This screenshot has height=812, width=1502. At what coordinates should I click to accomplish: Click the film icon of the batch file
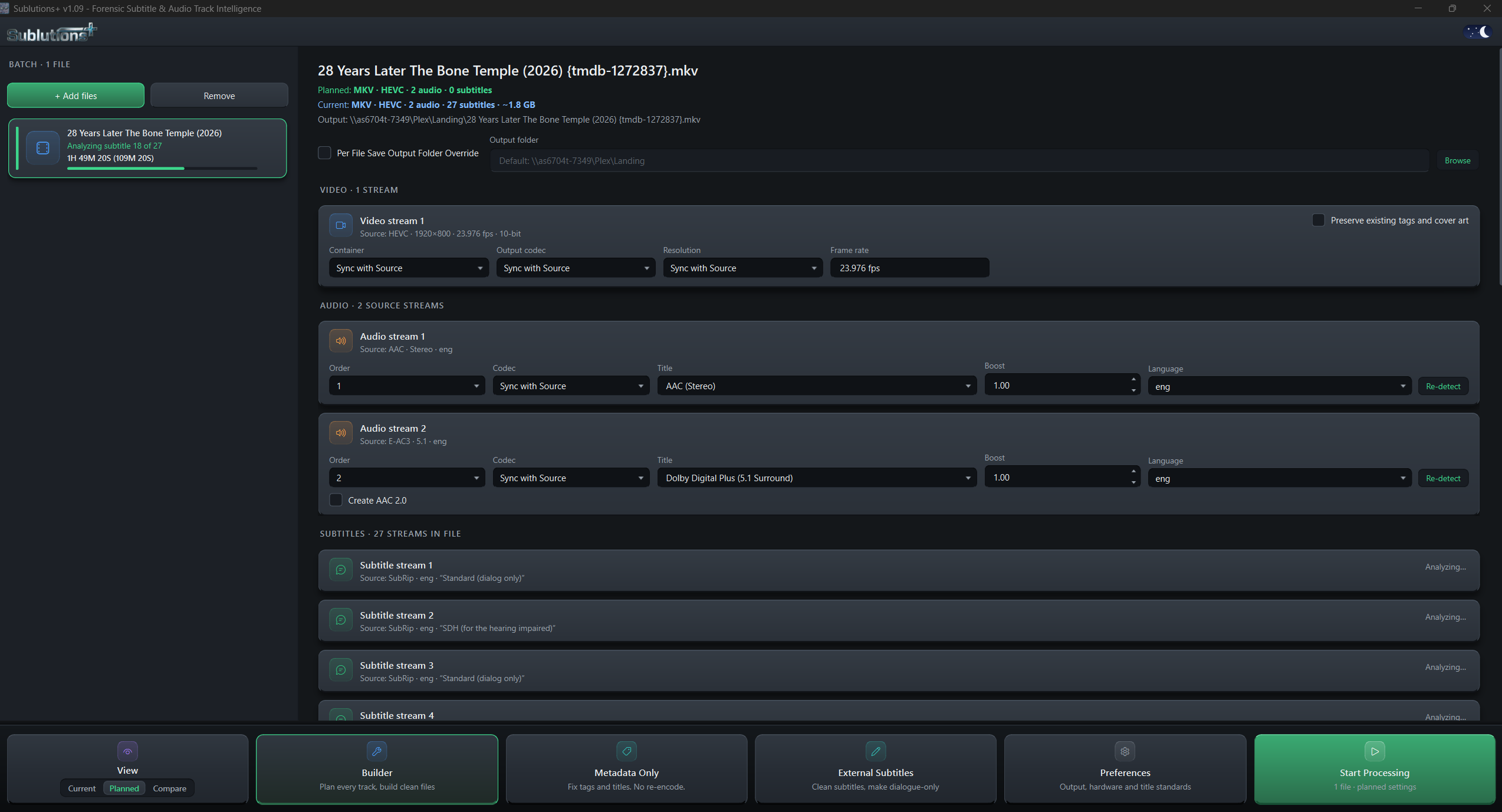coord(43,148)
